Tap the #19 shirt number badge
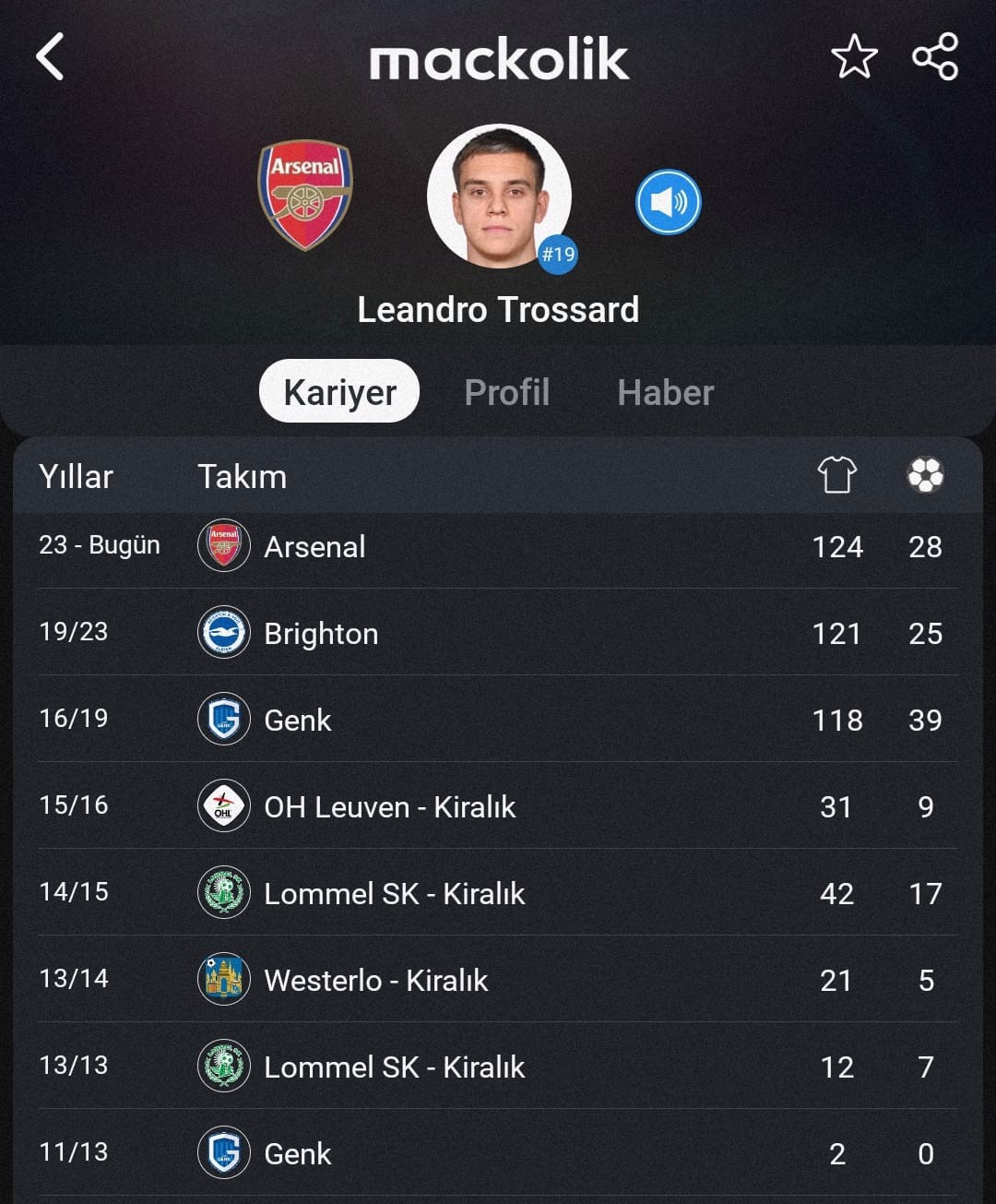Viewport: 996px width, 1204px height. [x=558, y=254]
